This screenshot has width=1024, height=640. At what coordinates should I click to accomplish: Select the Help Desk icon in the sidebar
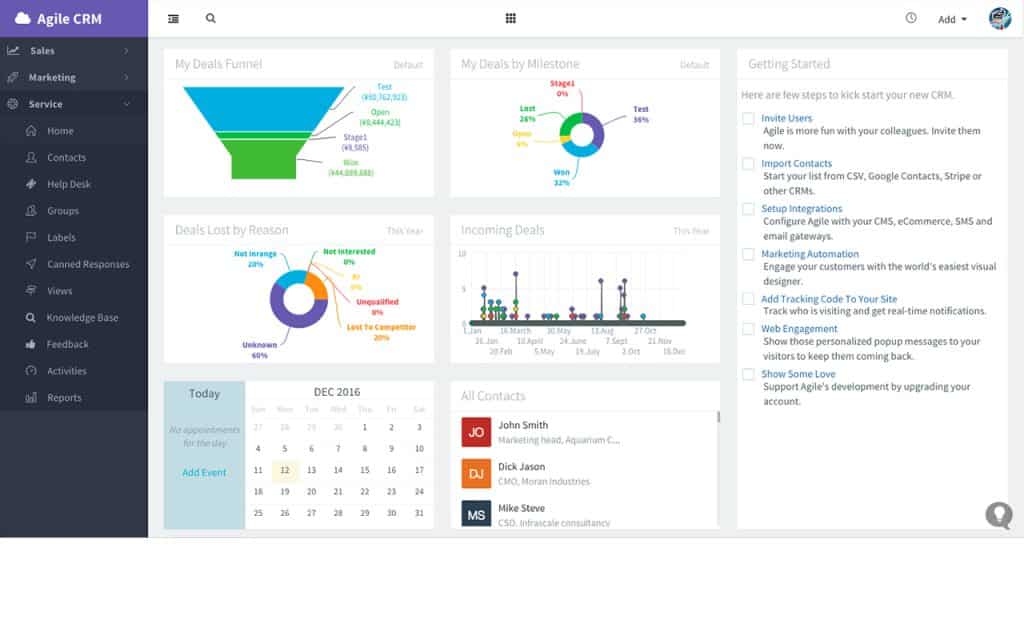coord(30,184)
